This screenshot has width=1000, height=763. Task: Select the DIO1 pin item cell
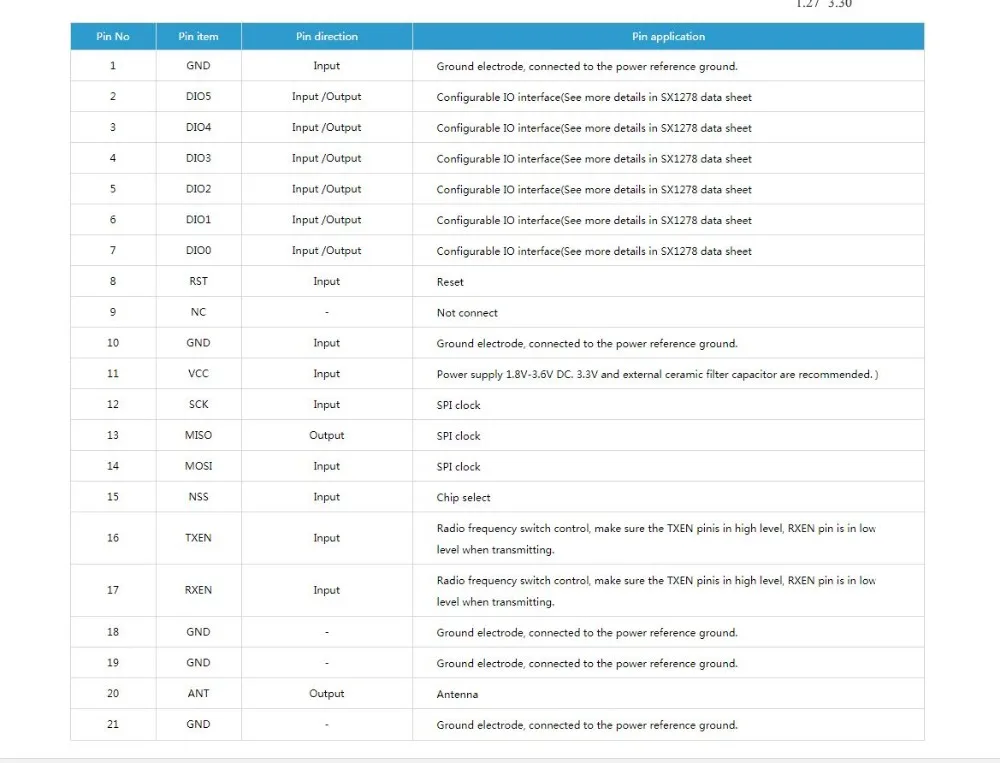(198, 219)
